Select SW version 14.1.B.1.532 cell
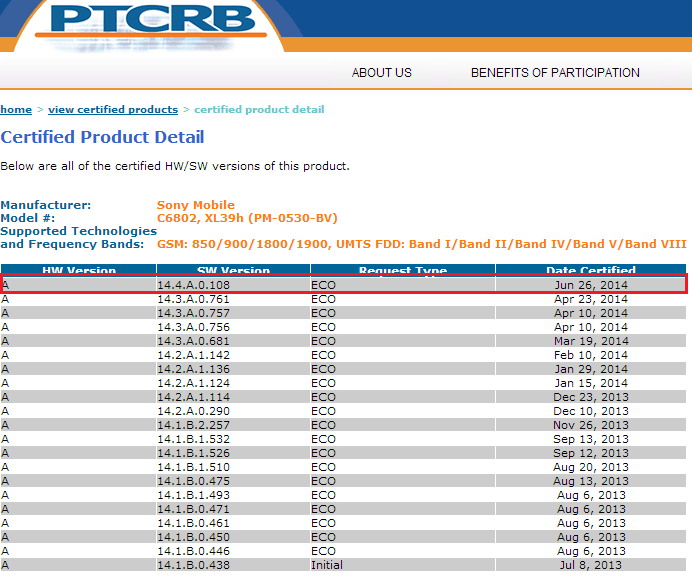Image resolution: width=692 pixels, height=578 pixels. pos(233,439)
